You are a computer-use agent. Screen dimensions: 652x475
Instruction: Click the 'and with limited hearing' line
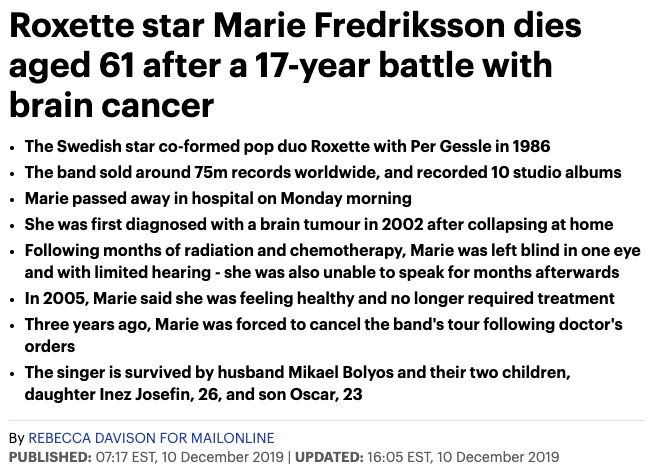(322, 272)
